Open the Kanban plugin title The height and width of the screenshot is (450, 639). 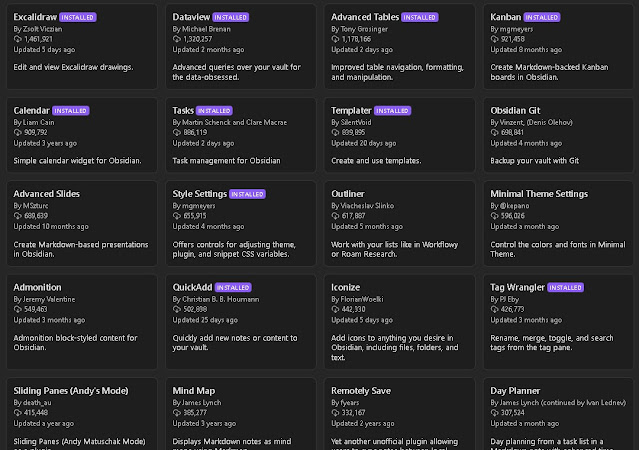(x=505, y=17)
